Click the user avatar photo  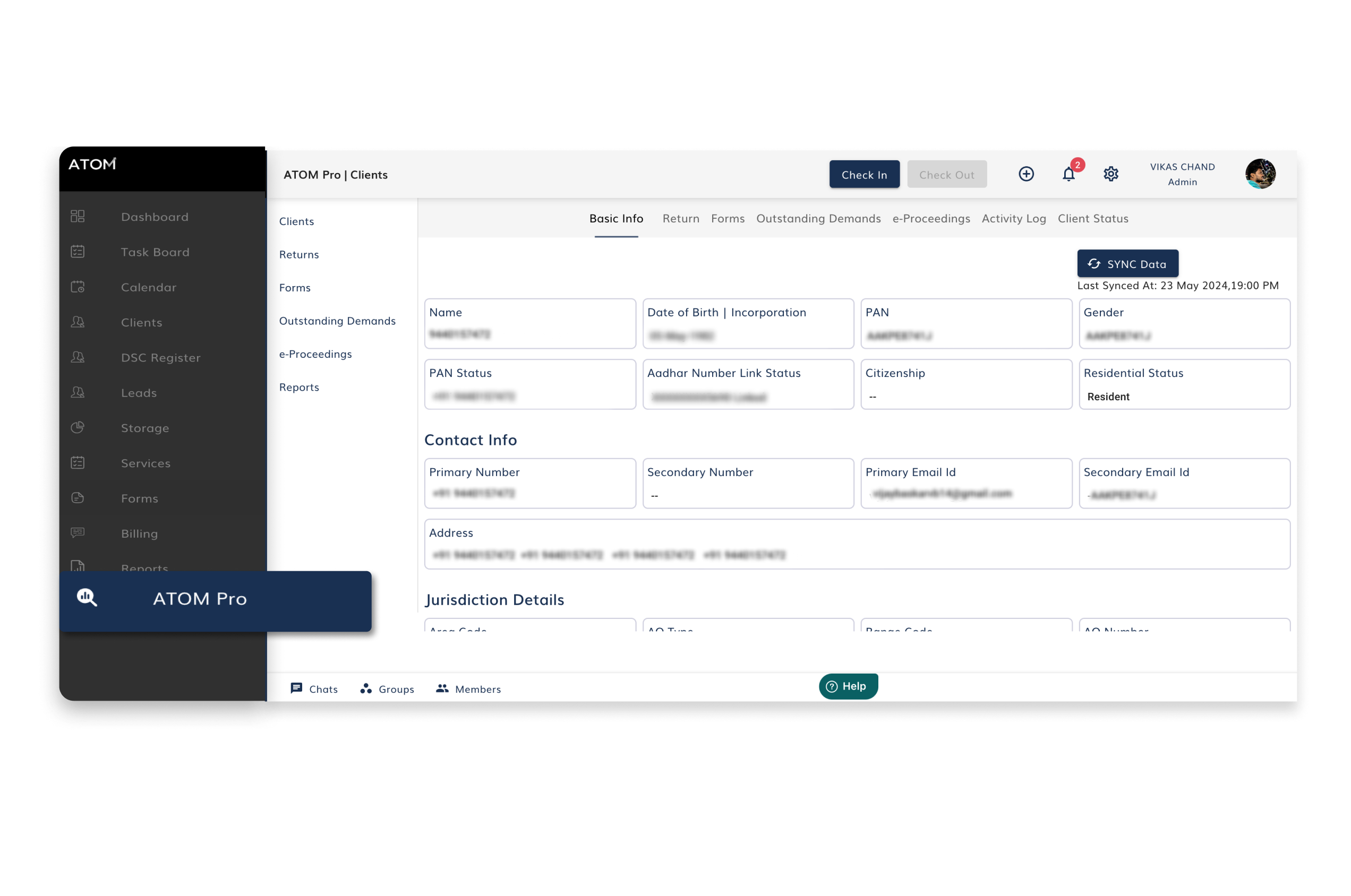click(1261, 174)
